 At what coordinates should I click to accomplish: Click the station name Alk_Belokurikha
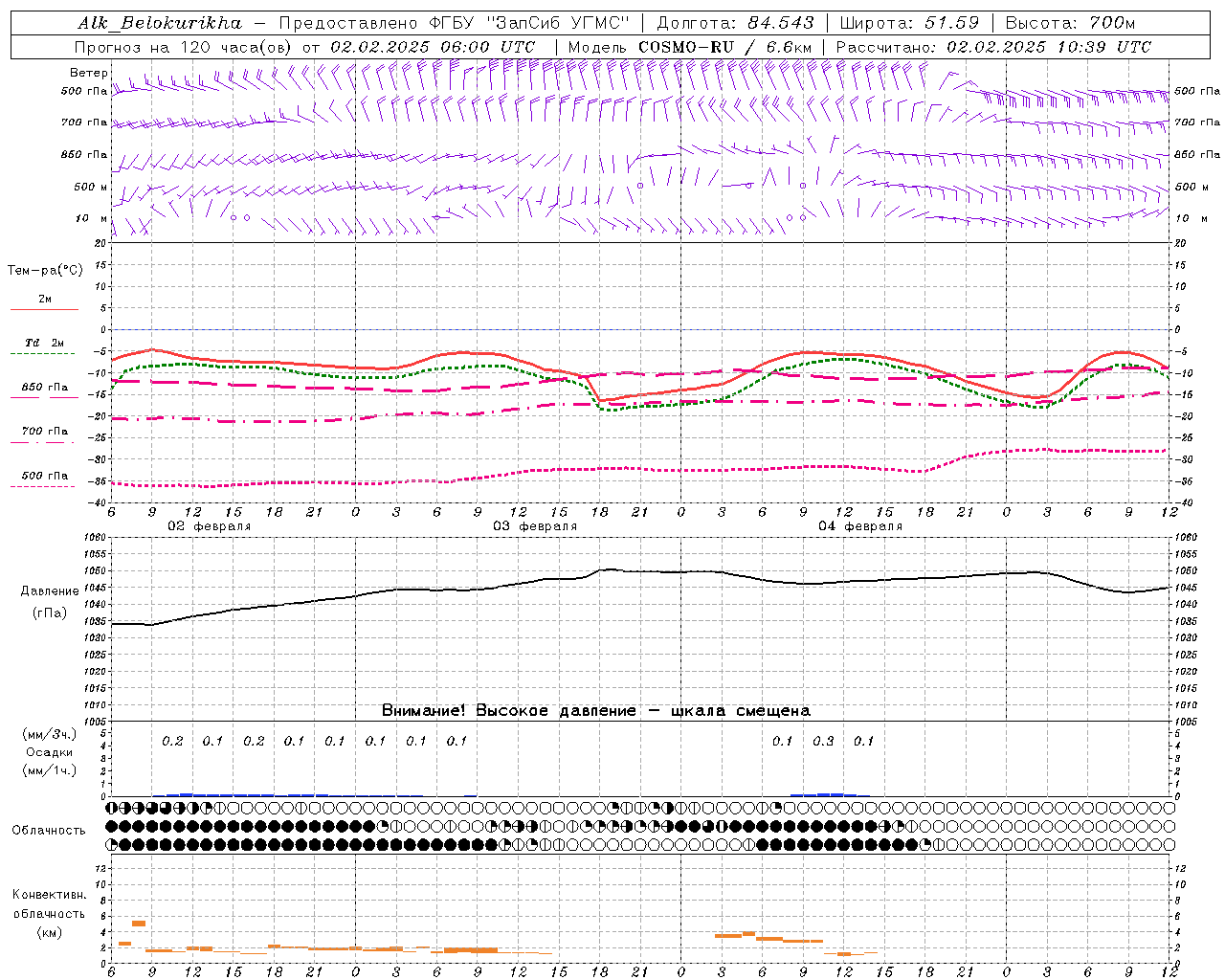tap(161, 23)
